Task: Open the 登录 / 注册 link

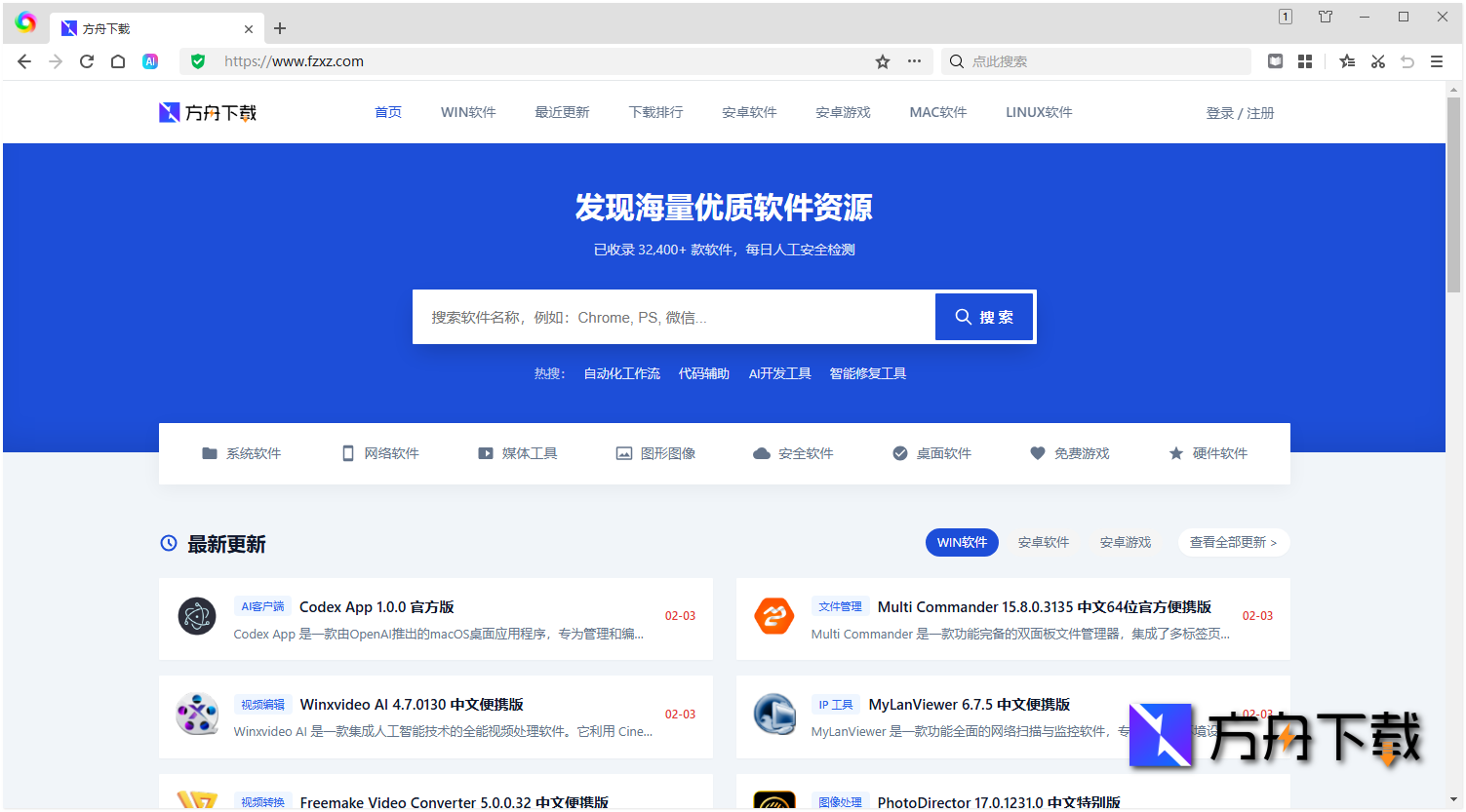Action: (x=1240, y=111)
